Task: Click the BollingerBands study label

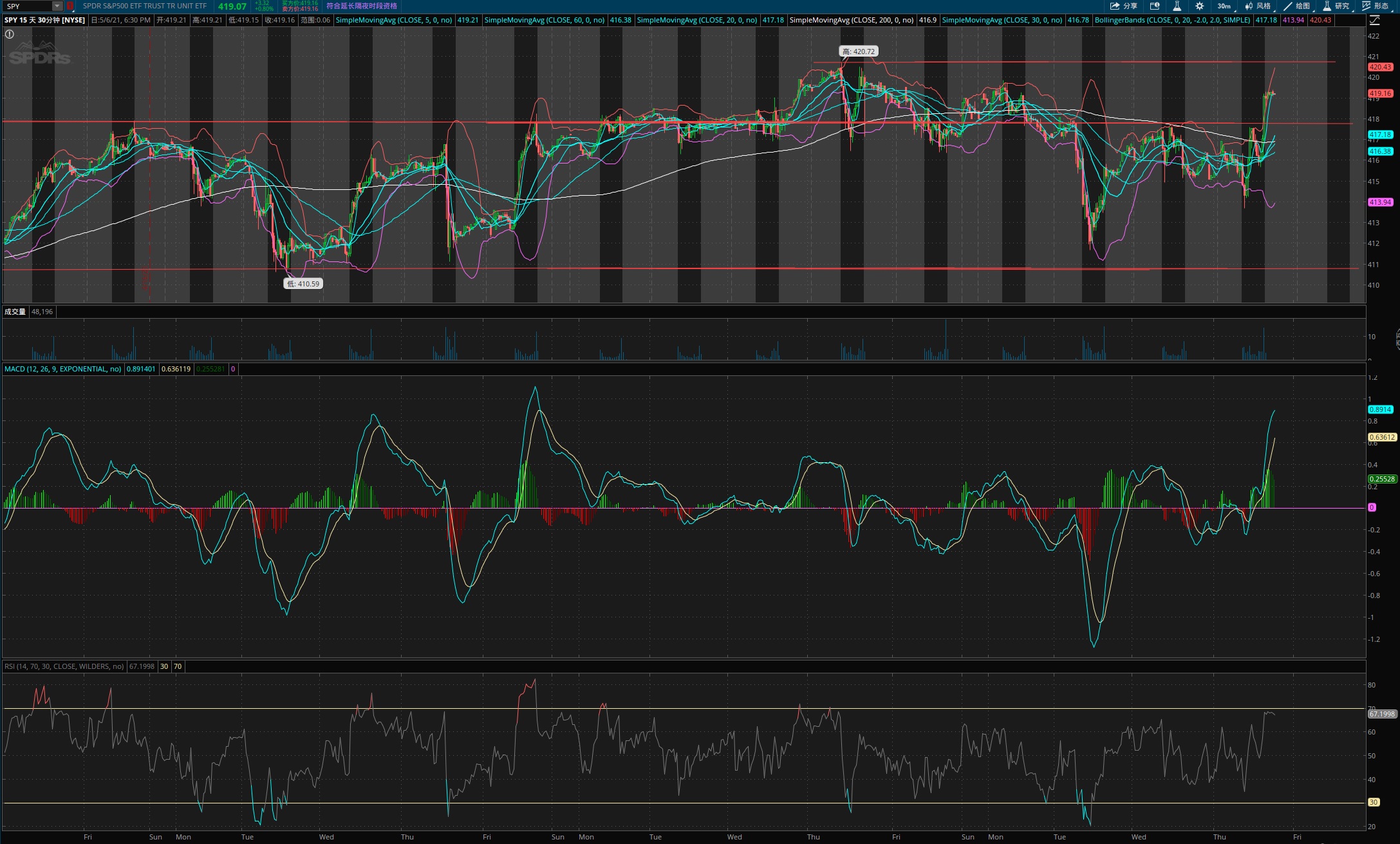Action: point(1172,20)
